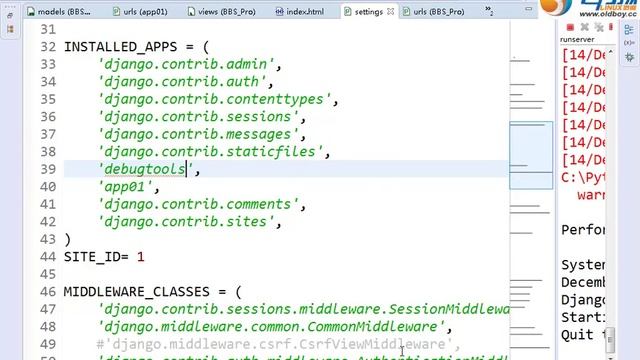
Task: Switch to the models (BBS... tab
Action: tap(59, 12)
